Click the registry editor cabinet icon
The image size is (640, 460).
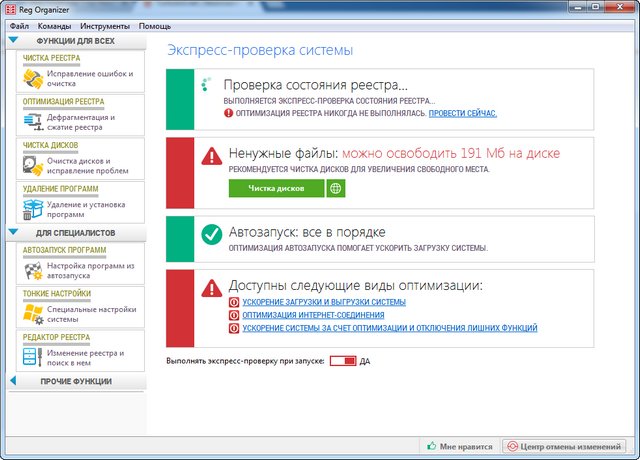coord(33,357)
